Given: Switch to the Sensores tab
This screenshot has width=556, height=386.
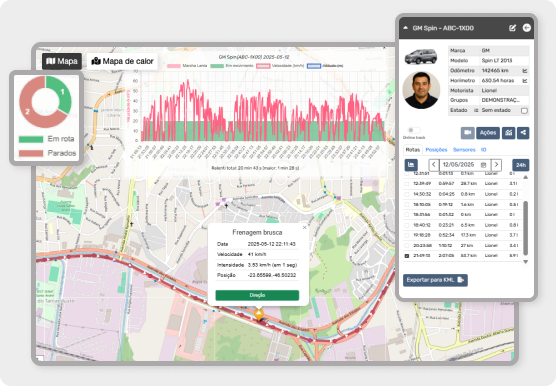Looking at the screenshot, I should click(464, 150).
